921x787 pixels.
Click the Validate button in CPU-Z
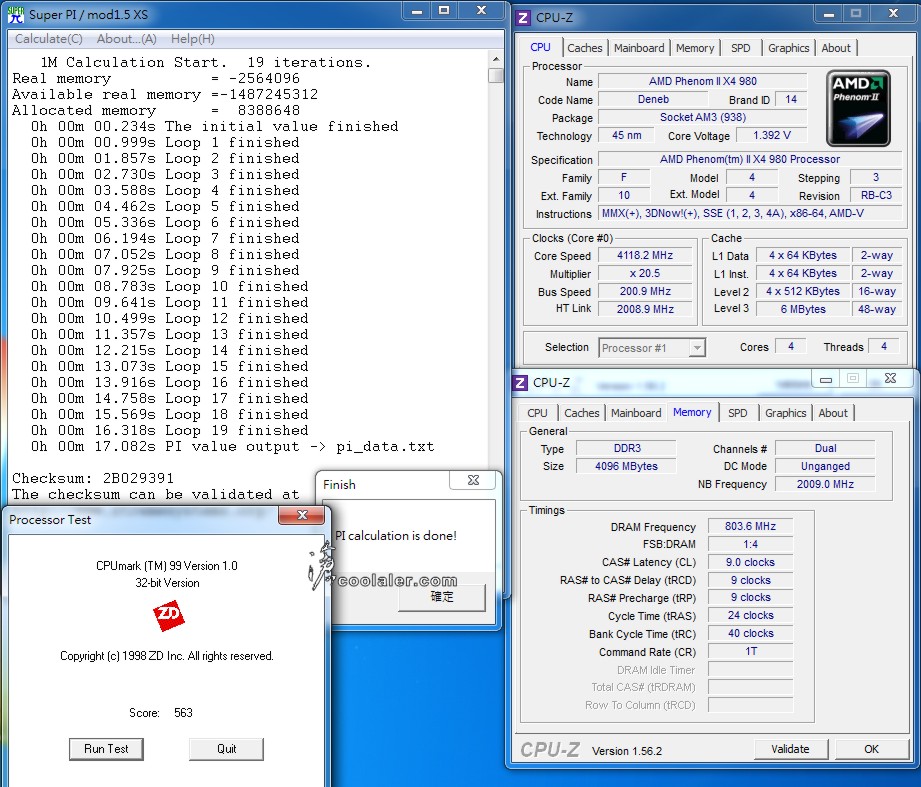[791, 749]
